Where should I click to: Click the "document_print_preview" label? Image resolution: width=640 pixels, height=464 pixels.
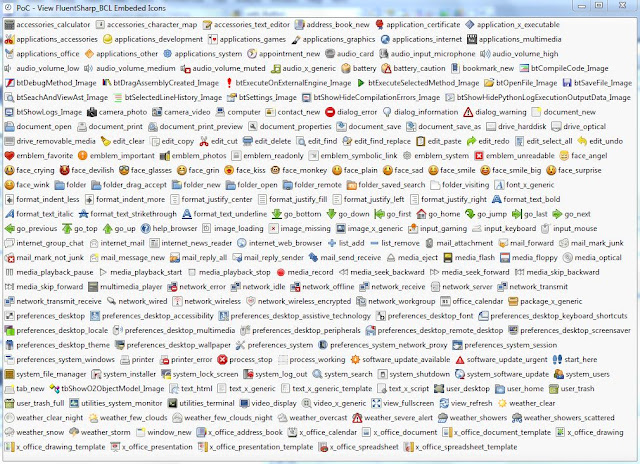tap(201, 127)
